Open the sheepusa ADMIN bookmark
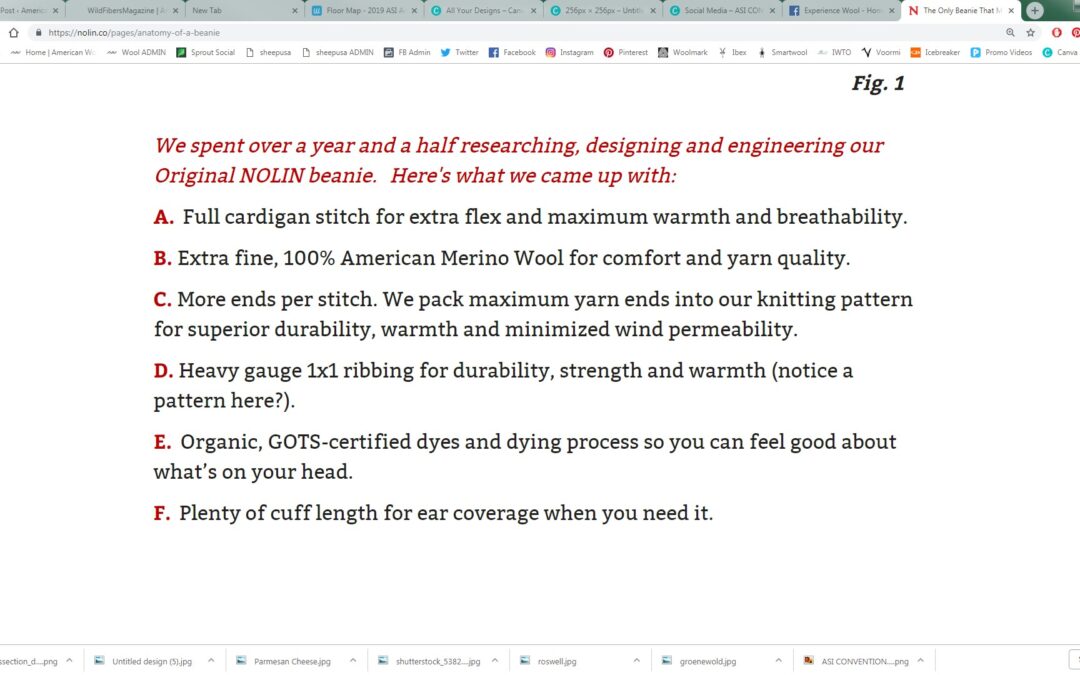Image resolution: width=1080 pixels, height=675 pixels. coord(338,52)
